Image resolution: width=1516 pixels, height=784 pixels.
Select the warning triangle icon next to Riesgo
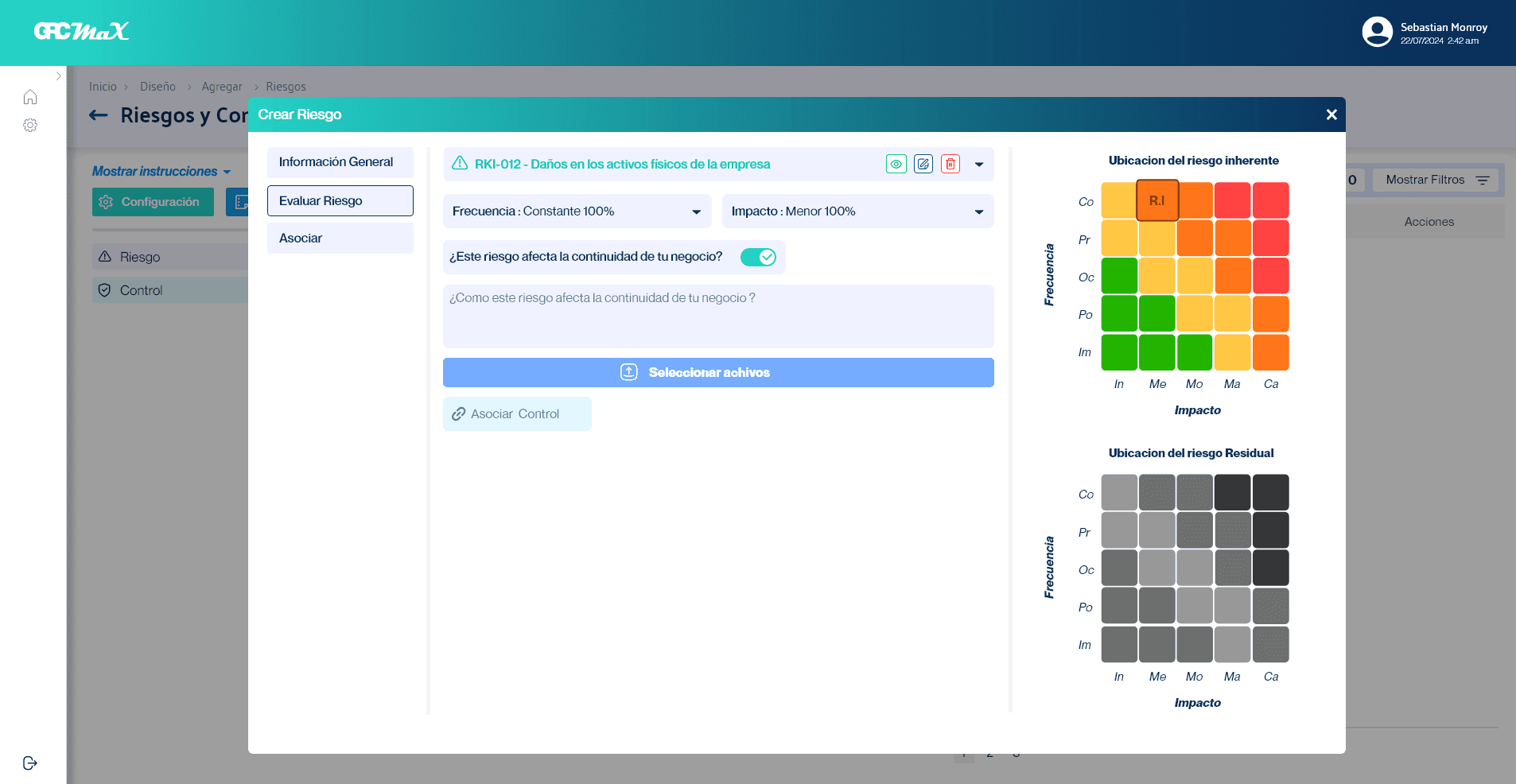coord(104,256)
